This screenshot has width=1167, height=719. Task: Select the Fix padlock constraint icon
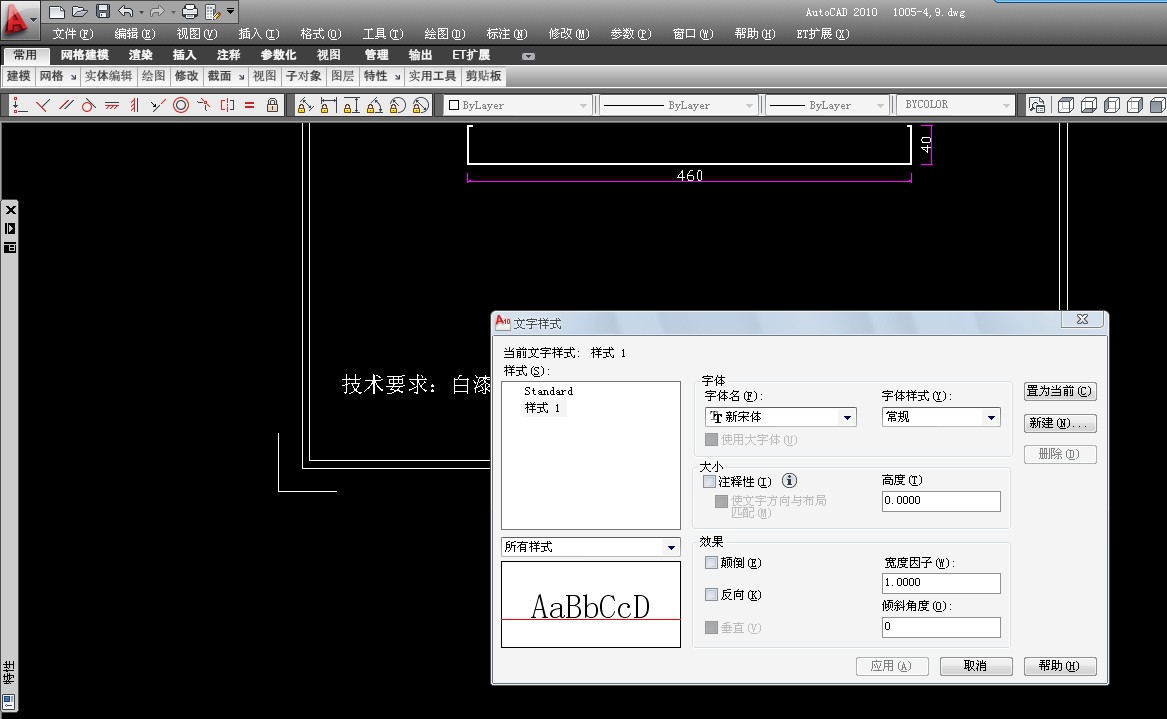272,106
